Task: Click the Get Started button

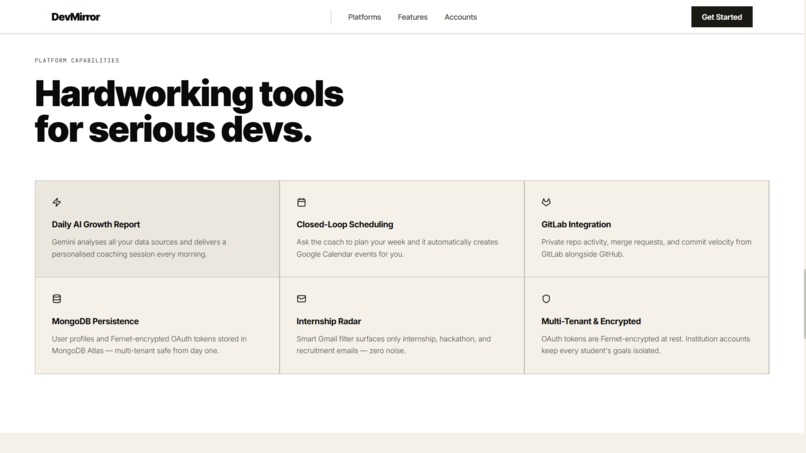Action: (x=722, y=17)
